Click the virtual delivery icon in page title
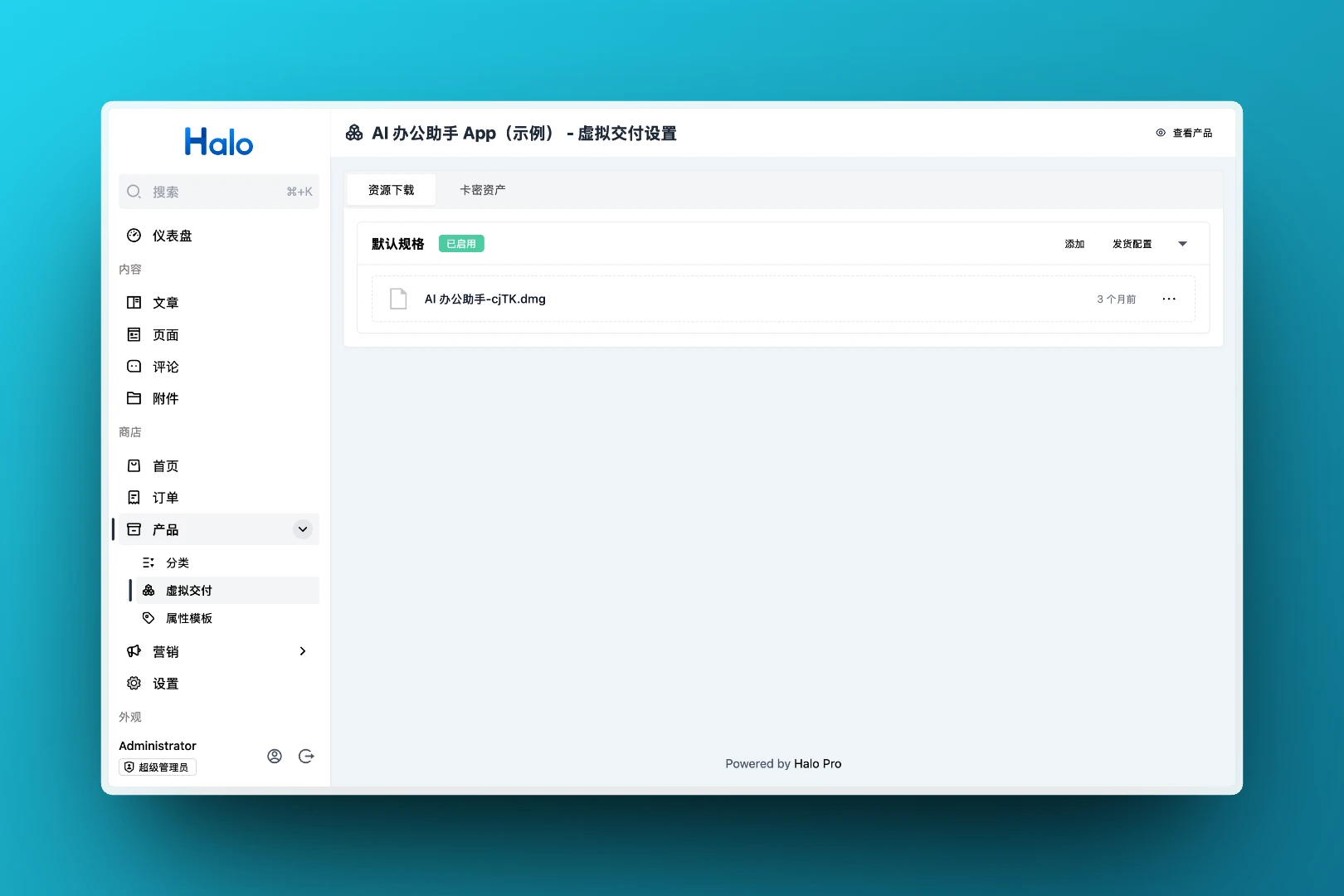The height and width of the screenshot is (896, 1344). (x=354, y=133)
